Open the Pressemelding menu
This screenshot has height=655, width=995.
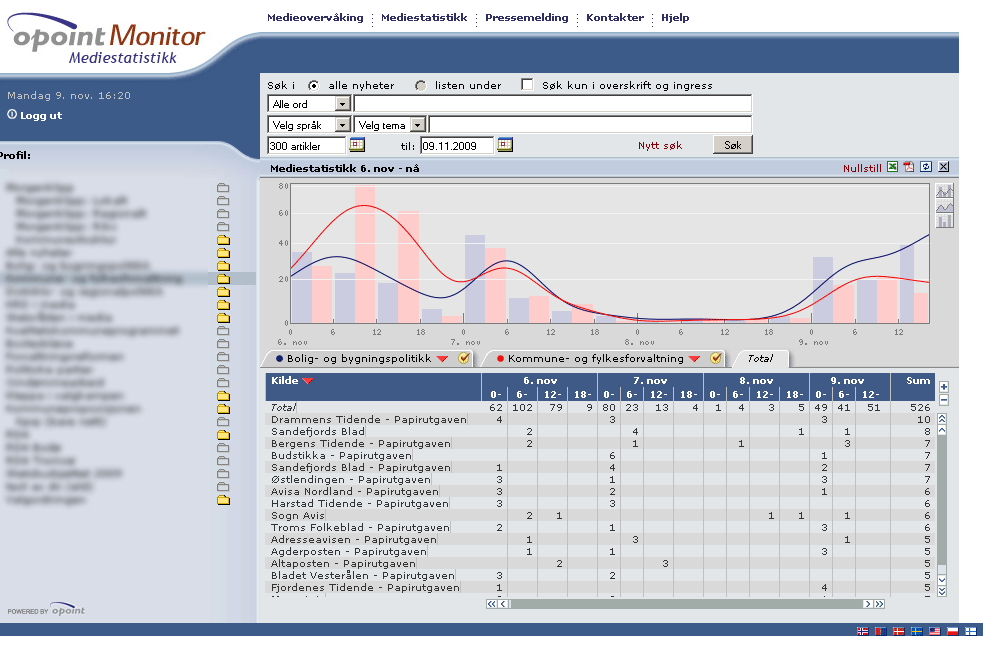[526, 18]
